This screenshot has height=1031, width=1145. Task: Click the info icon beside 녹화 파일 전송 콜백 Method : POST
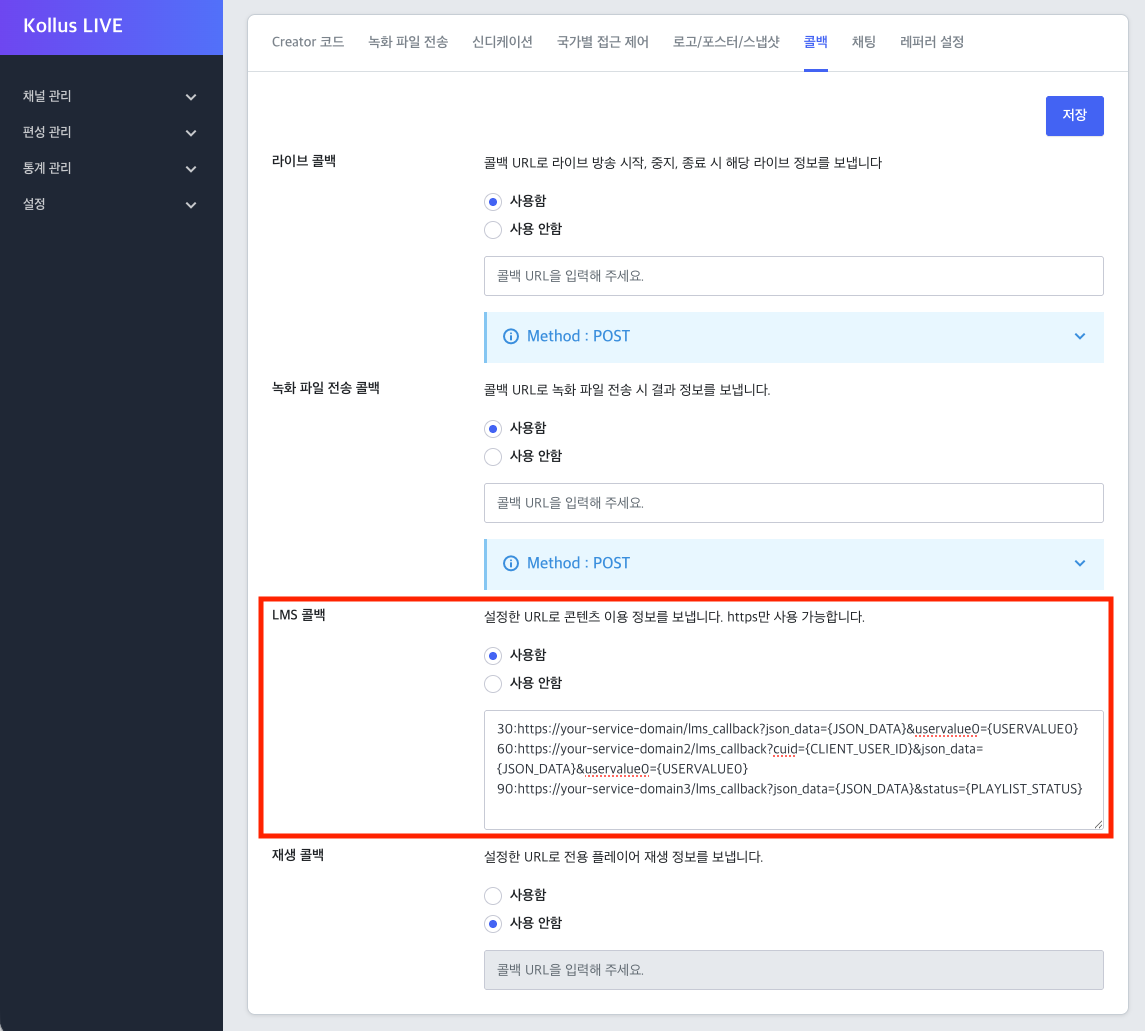512,563
